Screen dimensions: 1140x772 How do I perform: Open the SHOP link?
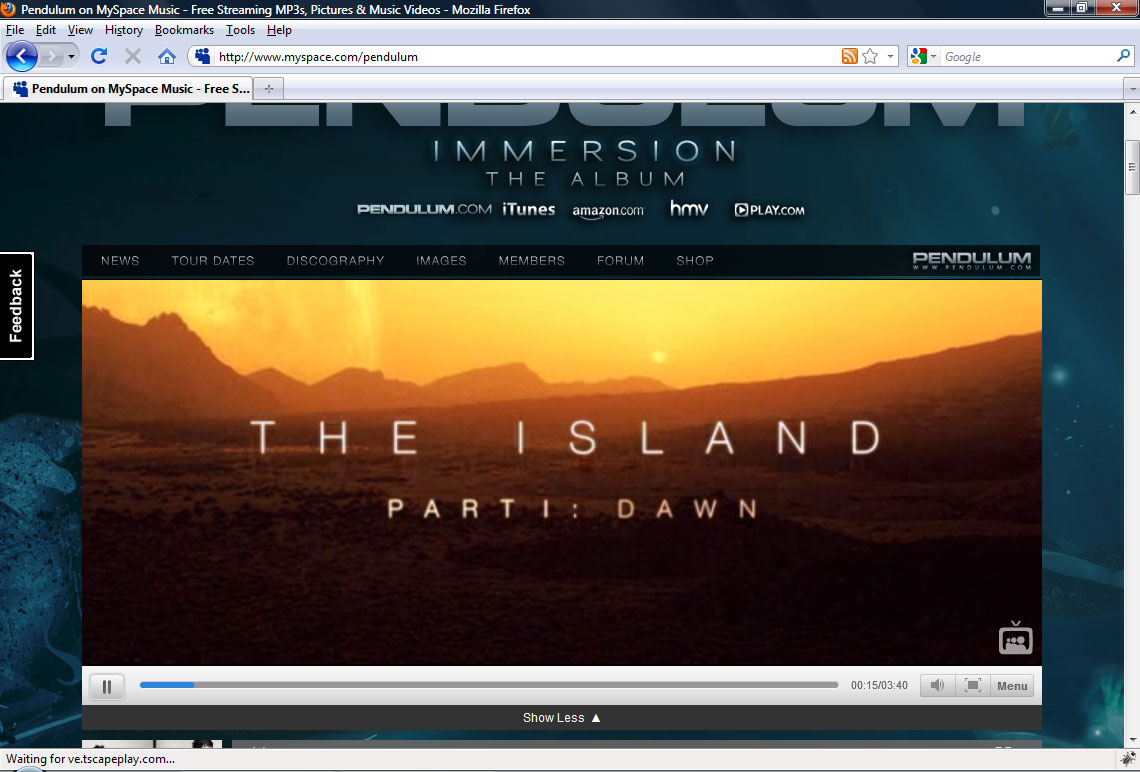[695, 260]
